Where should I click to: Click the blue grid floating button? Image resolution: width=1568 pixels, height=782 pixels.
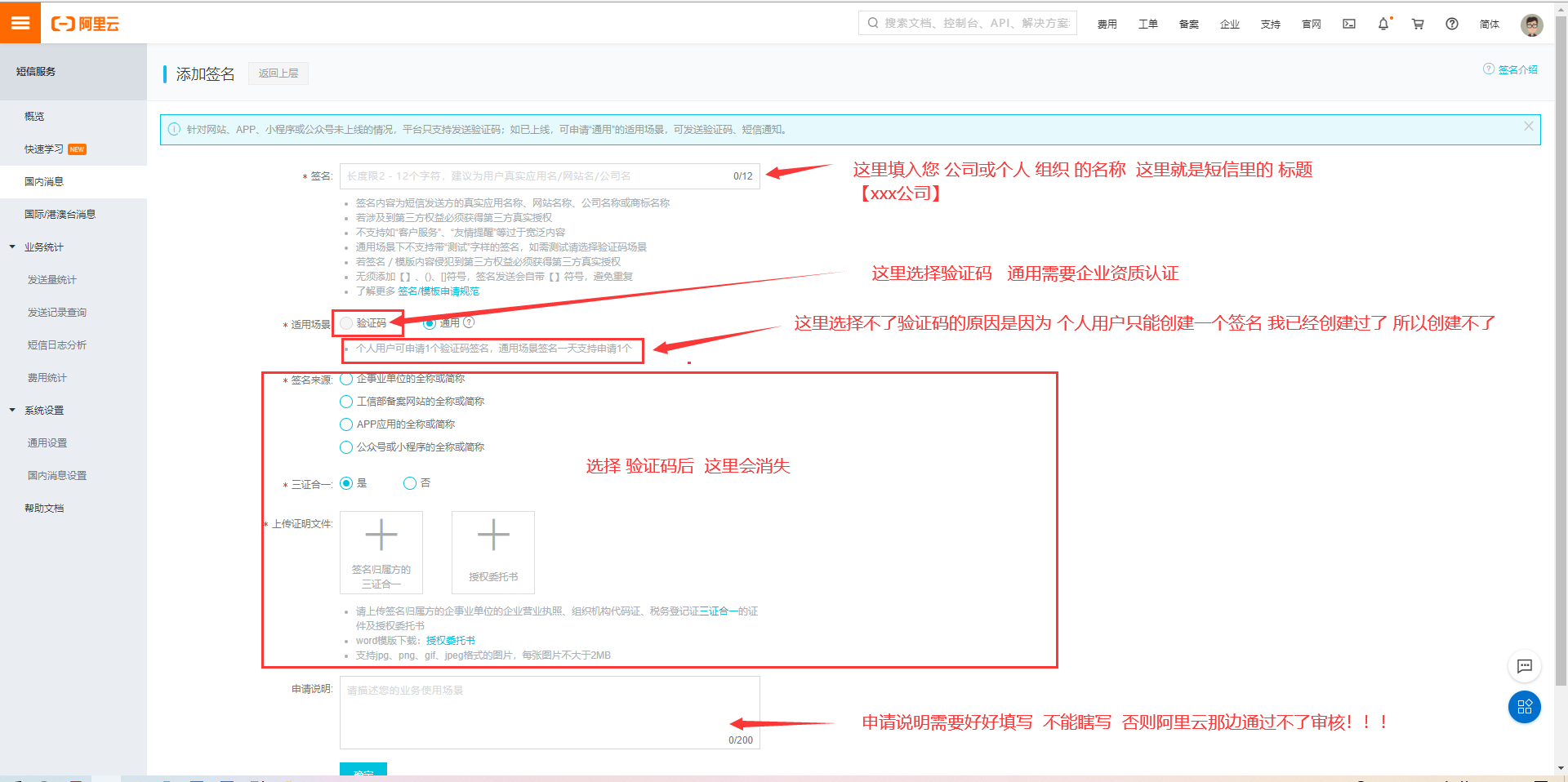(x=1524, y=707)
